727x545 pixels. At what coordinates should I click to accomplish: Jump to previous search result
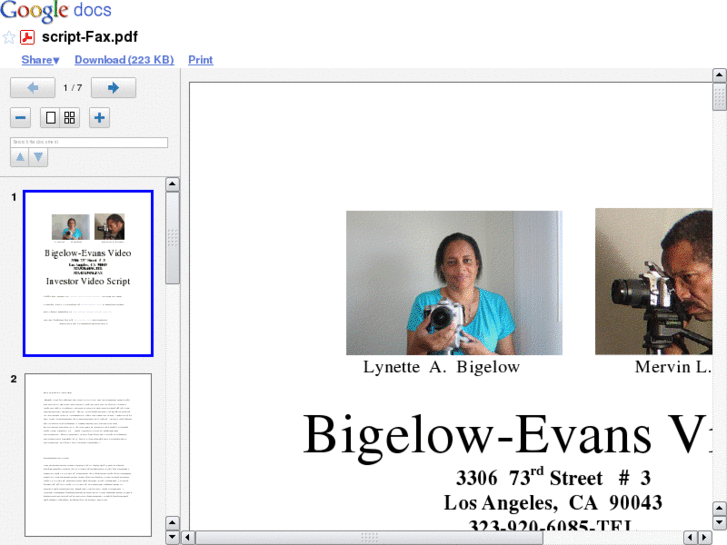[20, 158]
